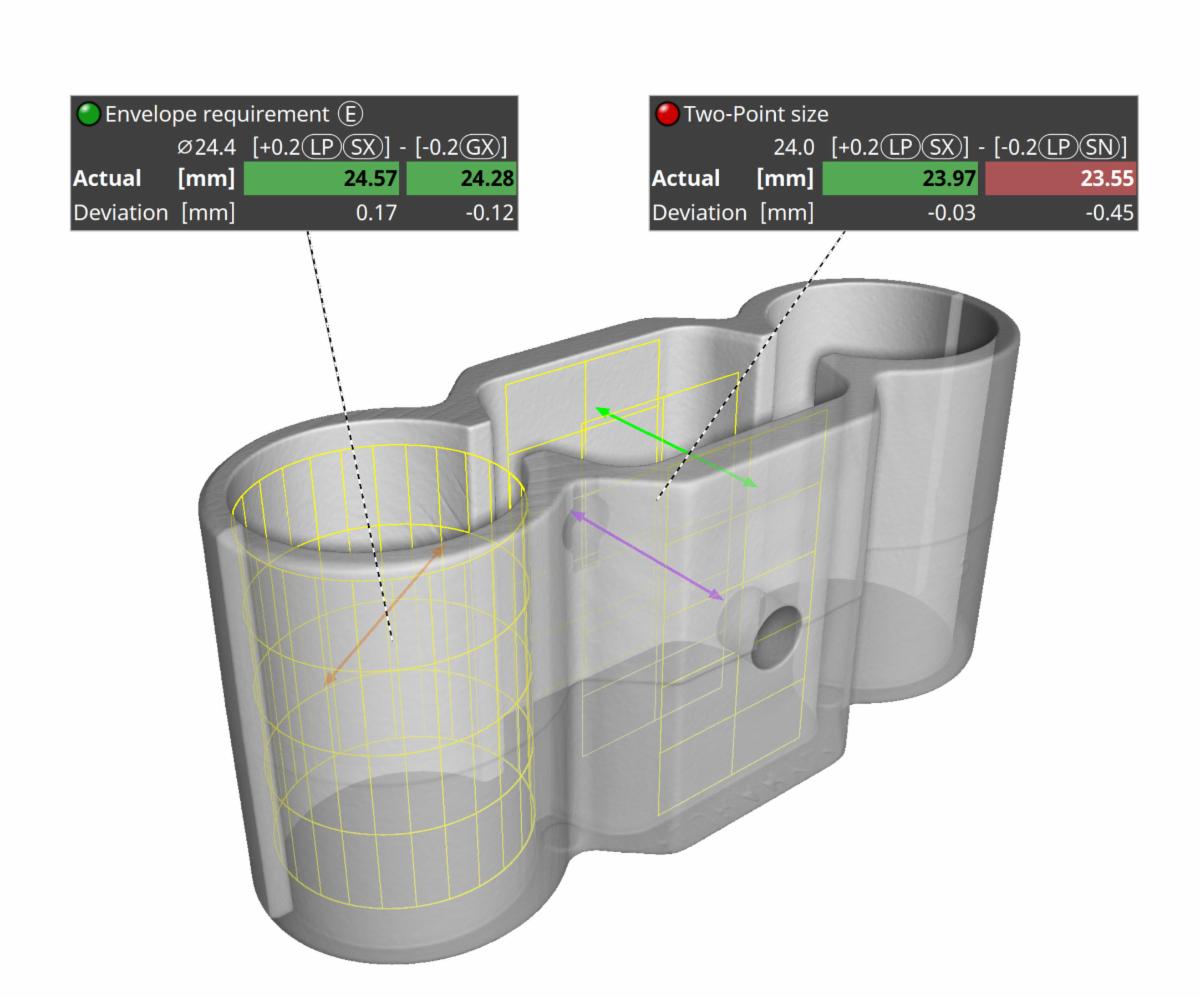The height and width of the screenshot is (998, 1200).
Task: Click the Ø diameter symbol before 24.4
Action: 187,146
